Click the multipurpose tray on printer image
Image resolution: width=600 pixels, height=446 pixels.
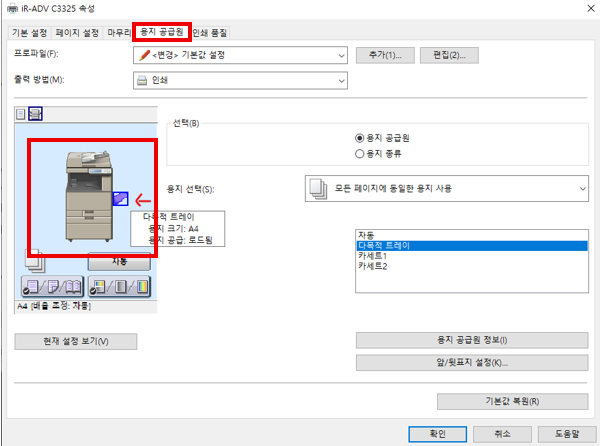120,199
